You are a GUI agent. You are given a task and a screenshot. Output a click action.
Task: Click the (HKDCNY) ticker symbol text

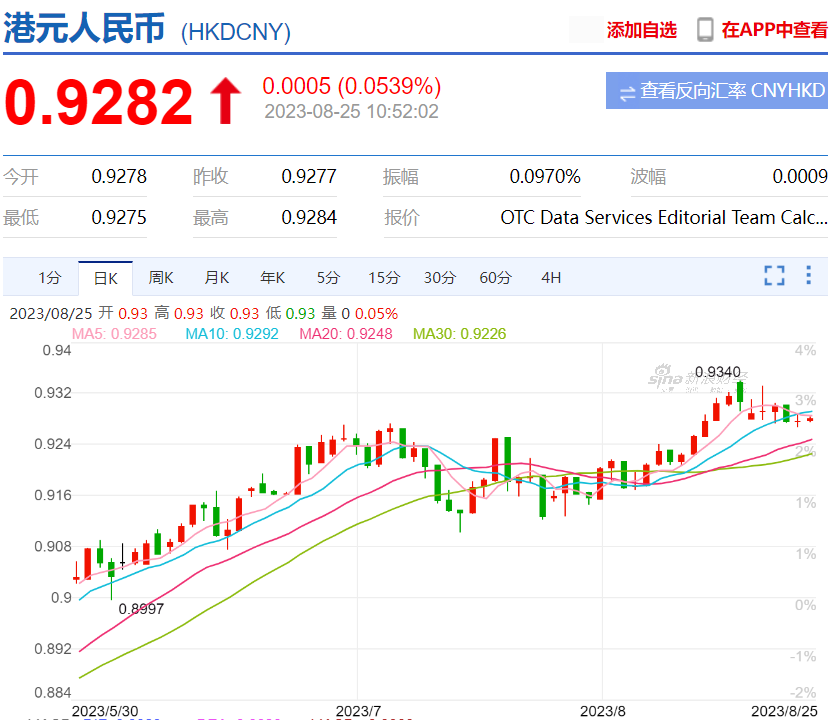click(x=236, y=32)
